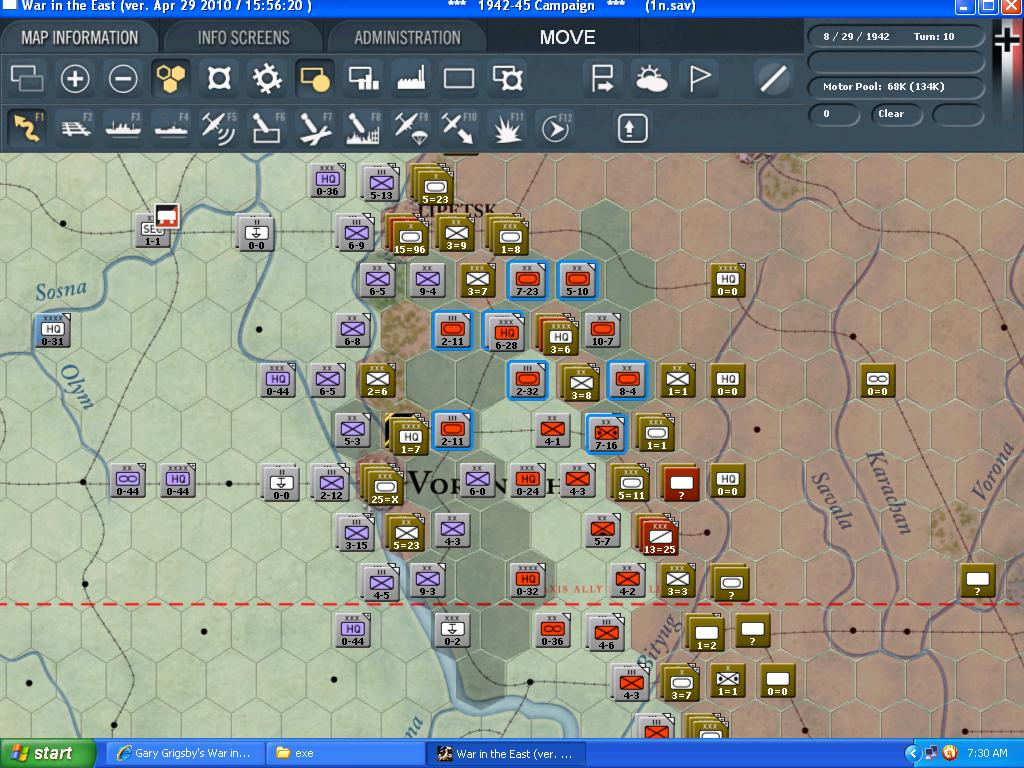Toggle the weather sun-and-cloud icon
The width and height of the screenshot is (1024, 768).
click(651, 79)
